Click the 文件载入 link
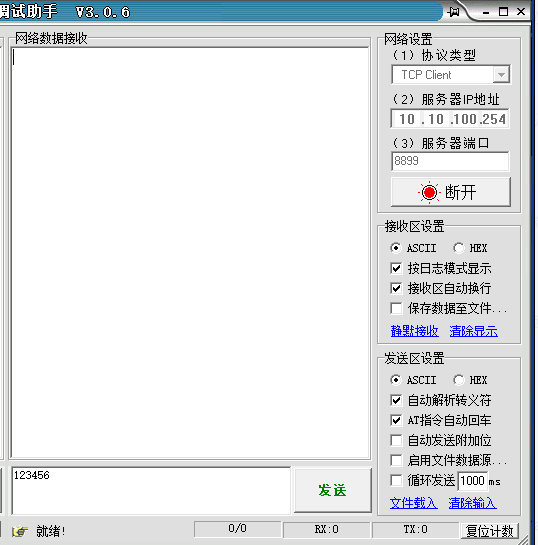The image size is (538, 545). (414, 503)
